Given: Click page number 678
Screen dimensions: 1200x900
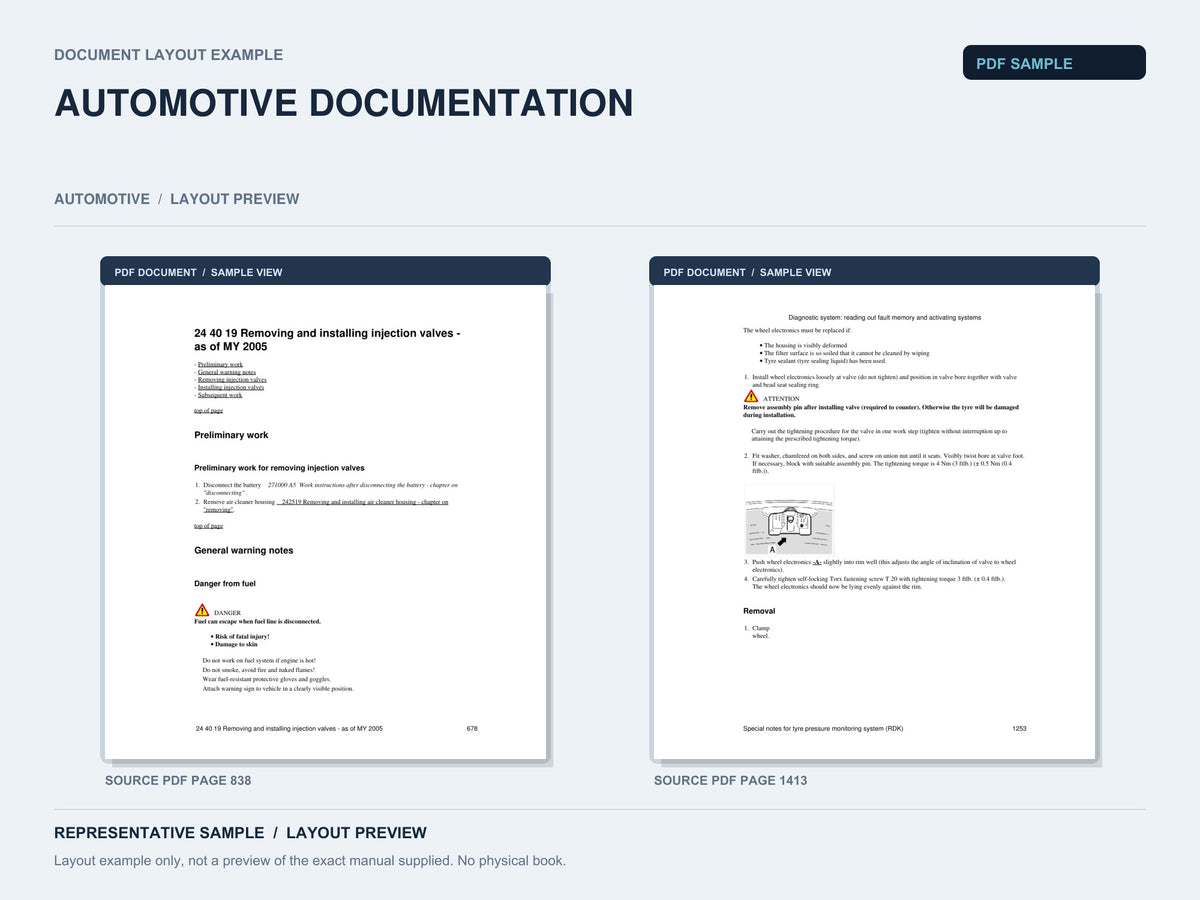Looking at the screenshot, I should 472,728.
